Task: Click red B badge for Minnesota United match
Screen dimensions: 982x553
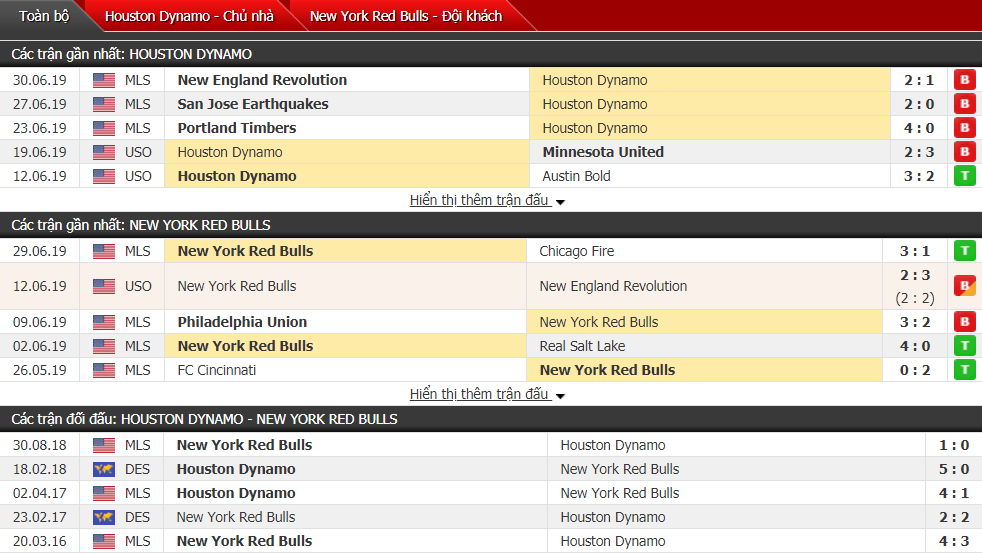Action: tap(964, 152)
